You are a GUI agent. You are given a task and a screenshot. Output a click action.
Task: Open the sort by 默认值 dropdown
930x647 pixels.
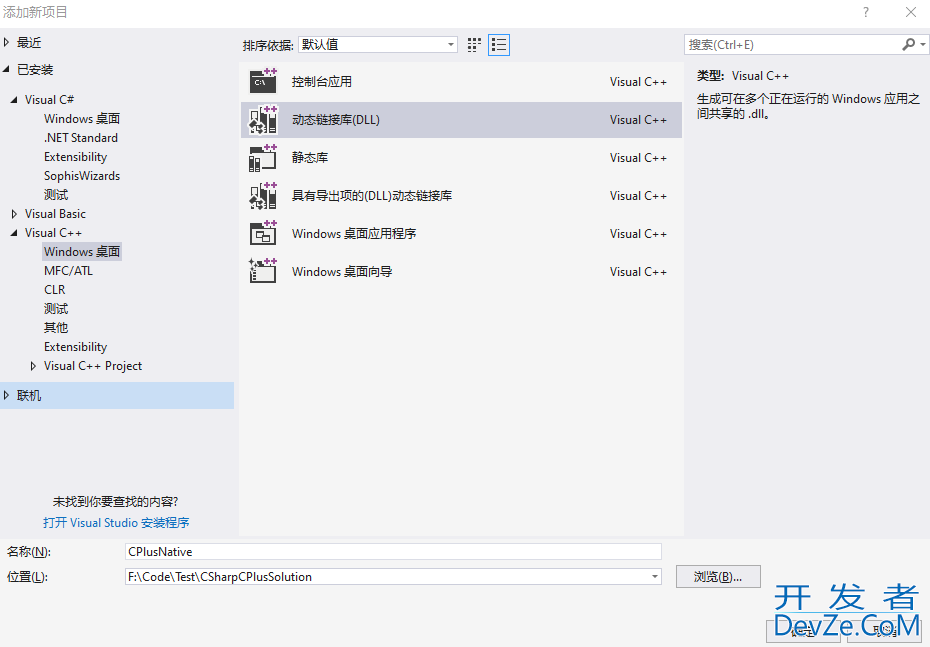coord(378,44)
